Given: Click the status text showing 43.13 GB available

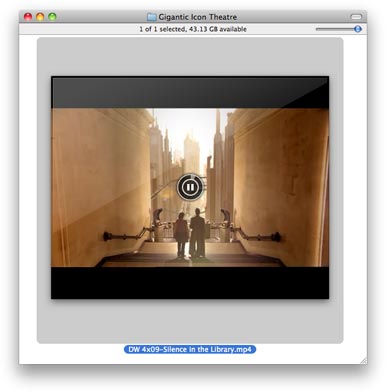Looking at the screenshot, I should pos(193,29).
